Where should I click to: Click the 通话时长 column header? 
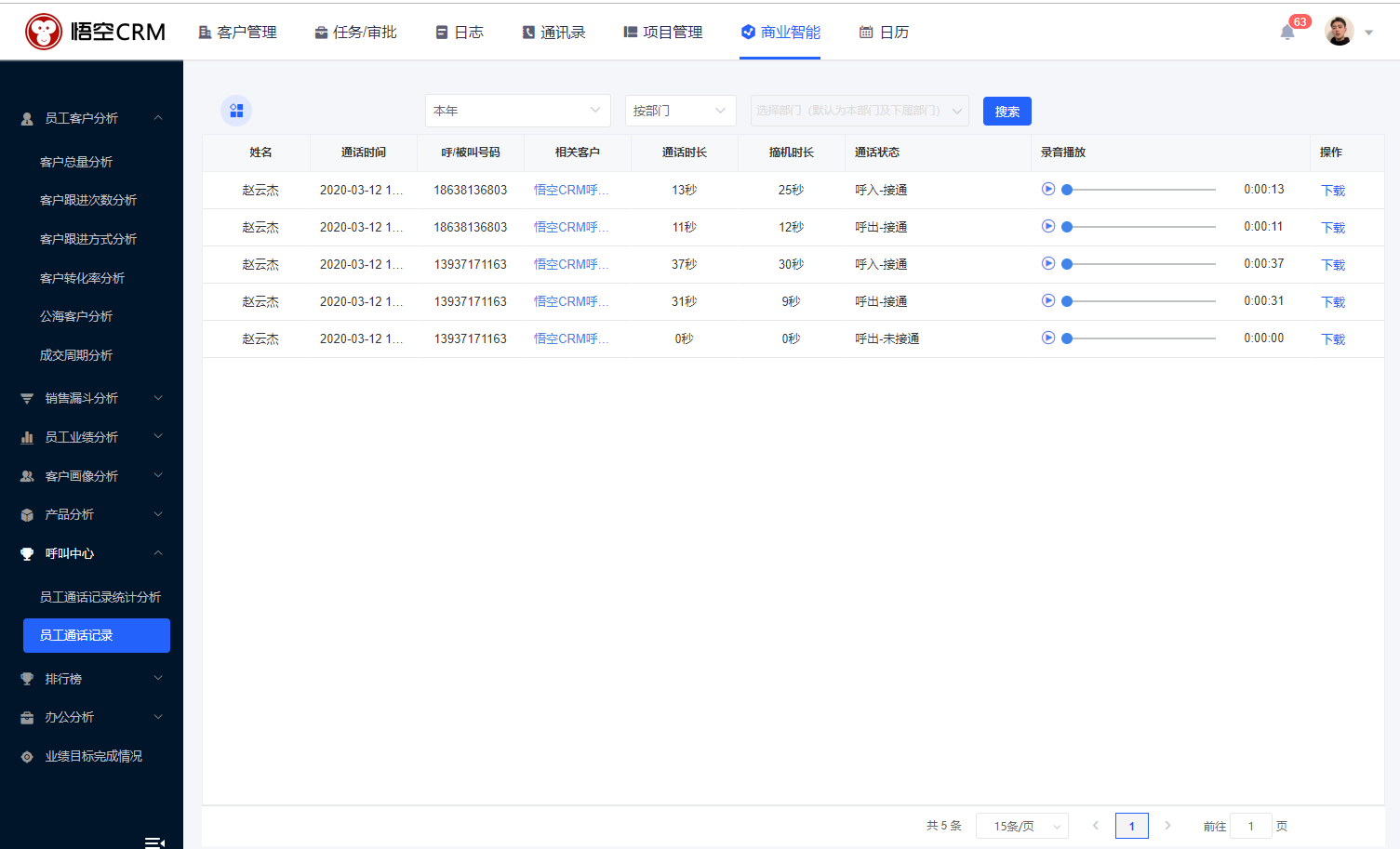(685, 153)
